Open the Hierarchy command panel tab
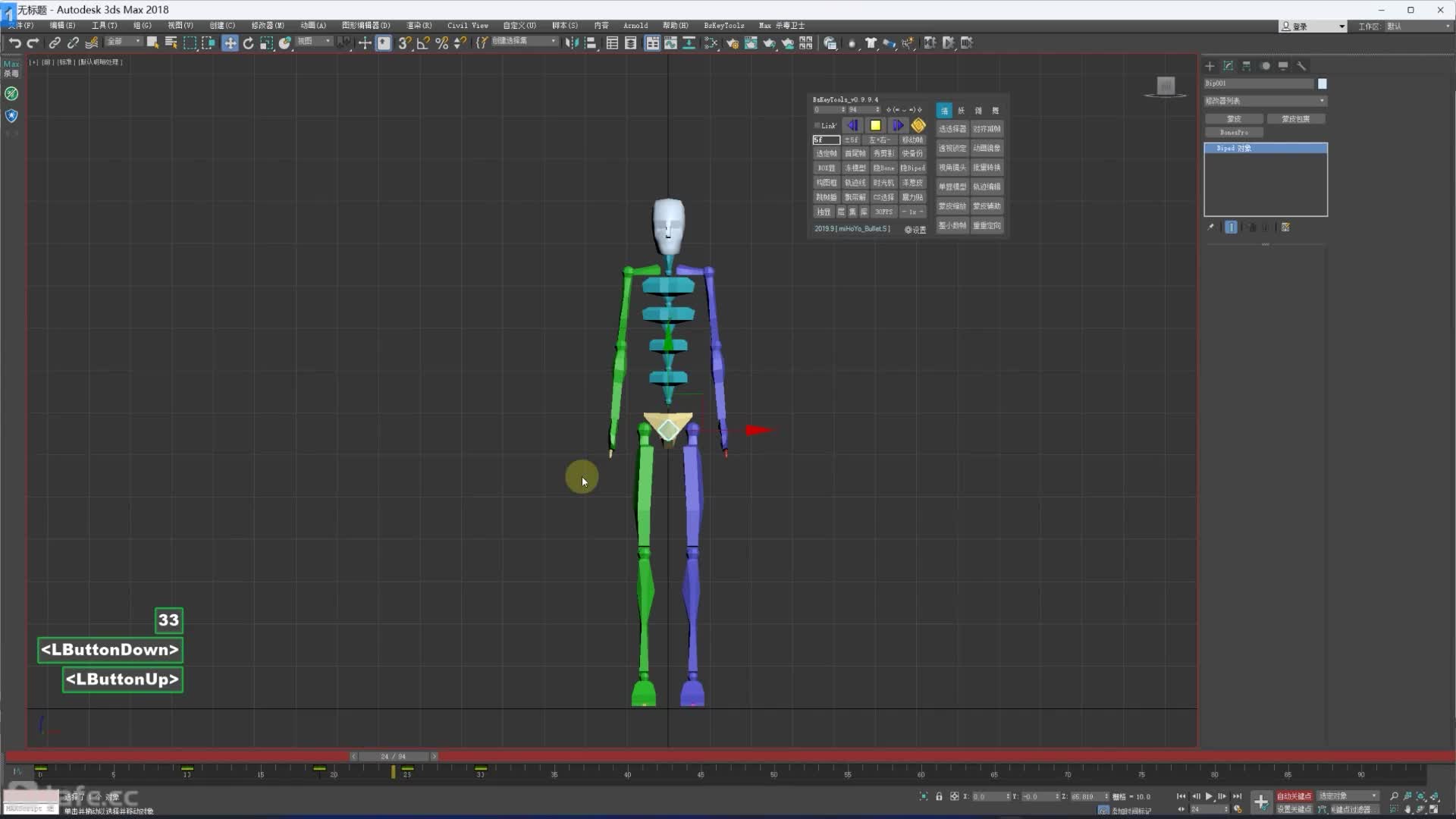1456x819 pixels. (x=1246, y=66)
